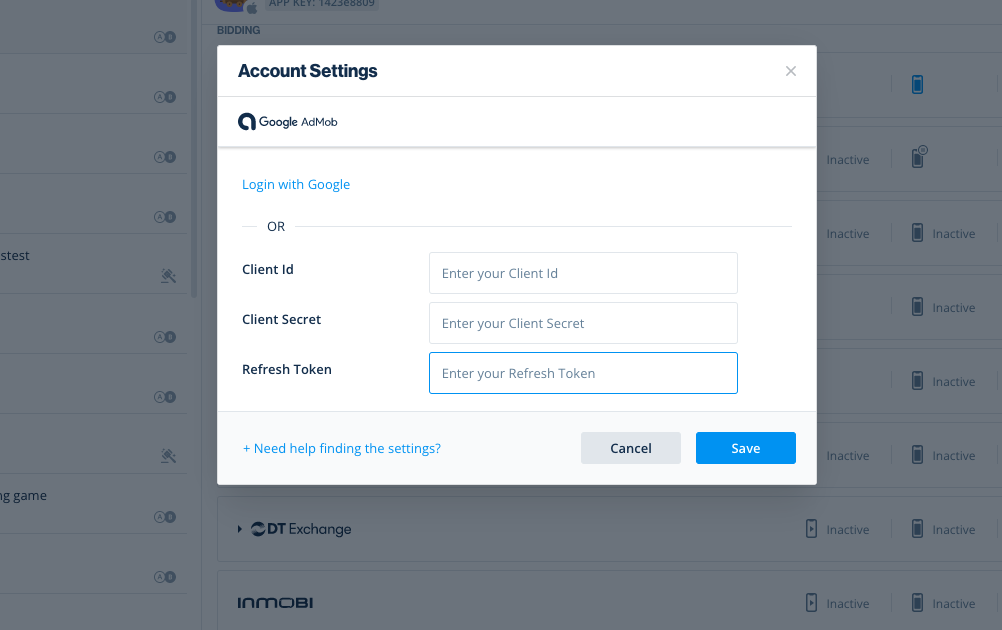This screenshot has height=630, width=1002.
Task: Click DT Exchange rewarded video phone icon
Action: (x=811, y=529)
